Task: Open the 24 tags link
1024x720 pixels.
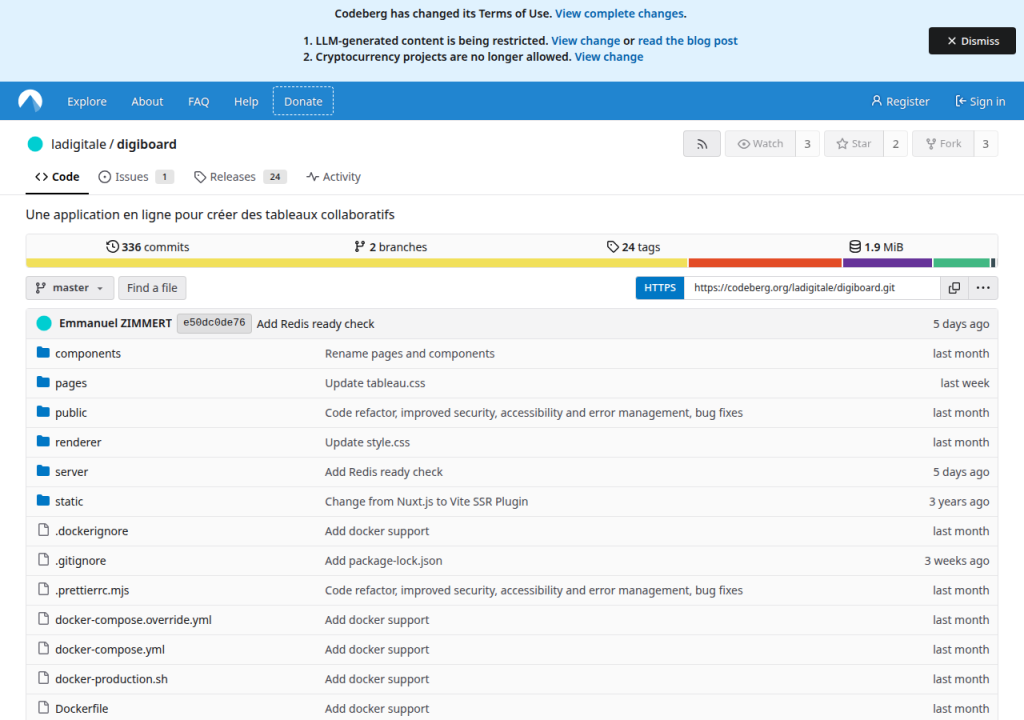Action: (x=633, y=246)
